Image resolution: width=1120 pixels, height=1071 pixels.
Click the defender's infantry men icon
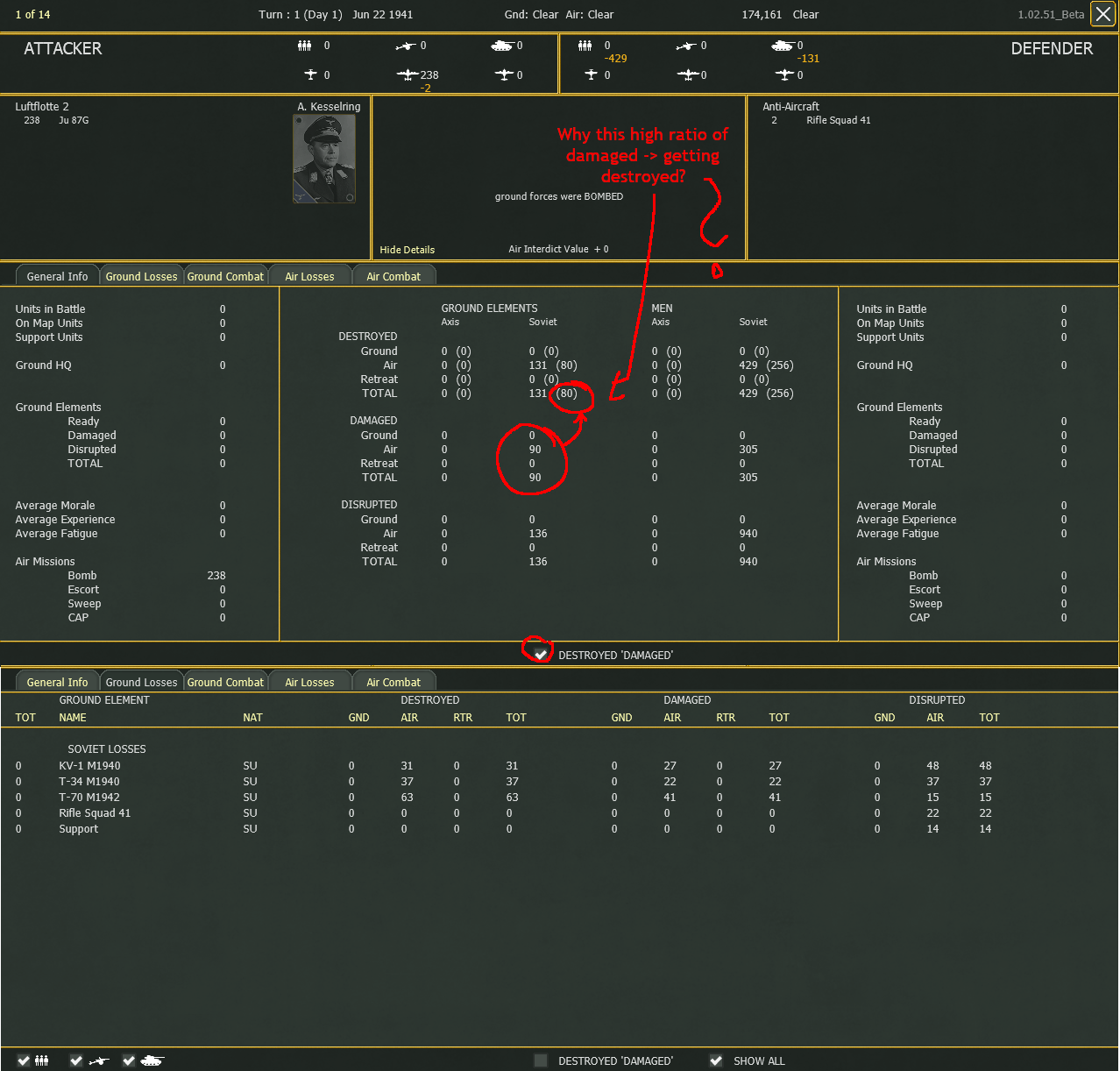click(585, 46)
